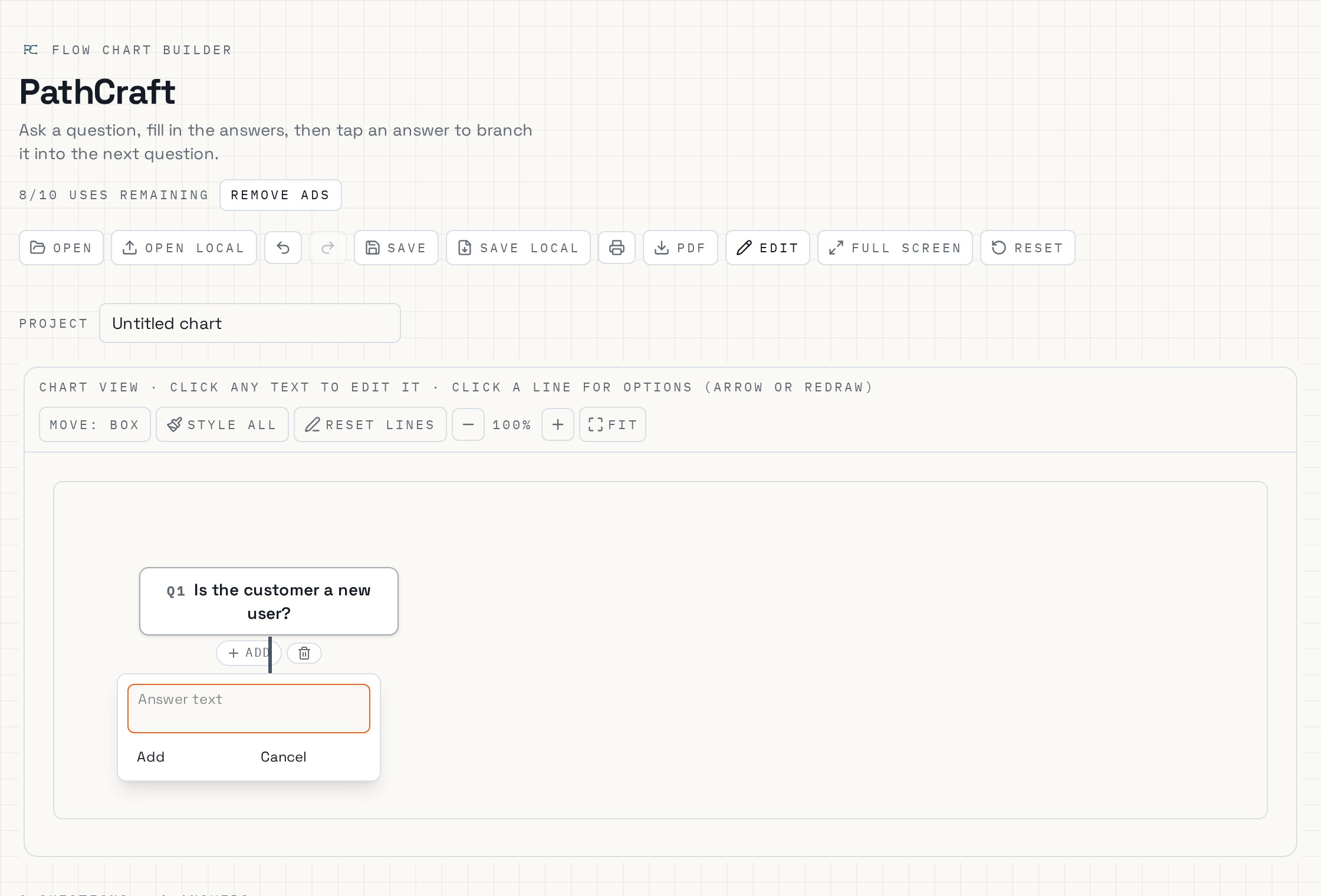Edit the Q1 question text
The width and height of the screenshot is (1321, 896).
click(x=282, y=601)
